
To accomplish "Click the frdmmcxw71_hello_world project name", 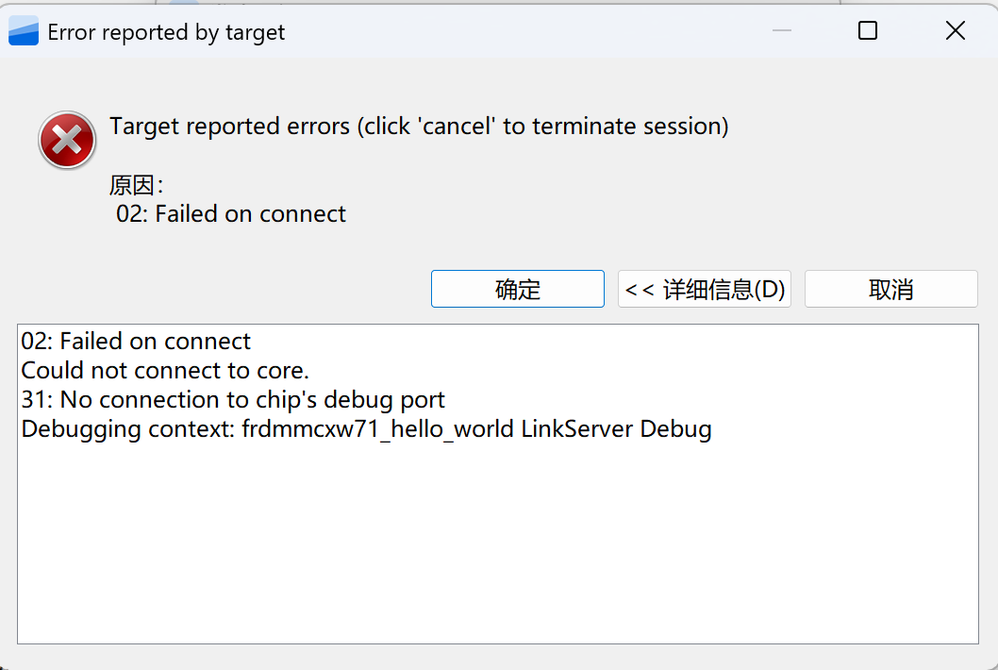I will [378, 430].
